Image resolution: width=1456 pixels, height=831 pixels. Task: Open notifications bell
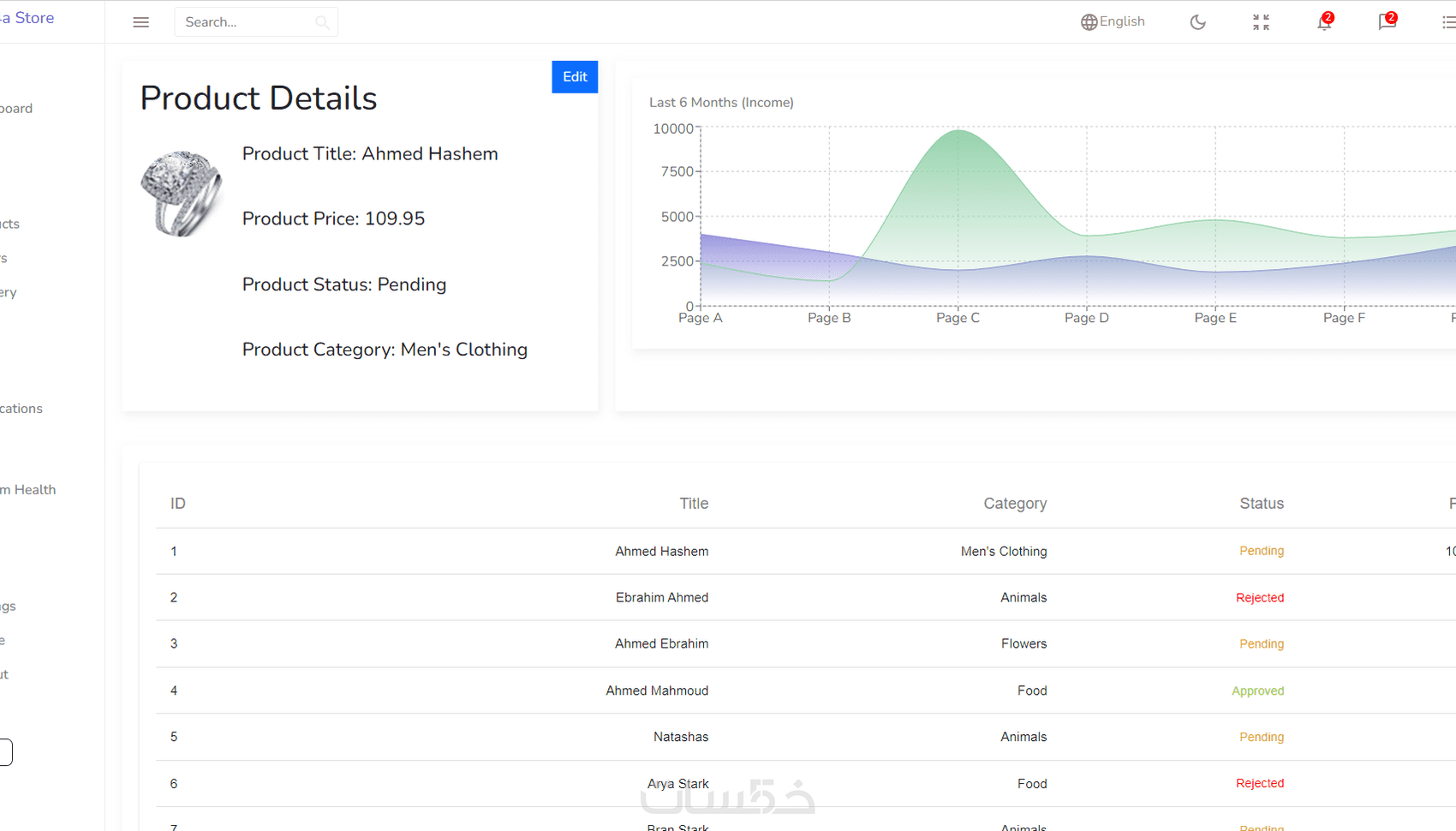(1324, 22)
